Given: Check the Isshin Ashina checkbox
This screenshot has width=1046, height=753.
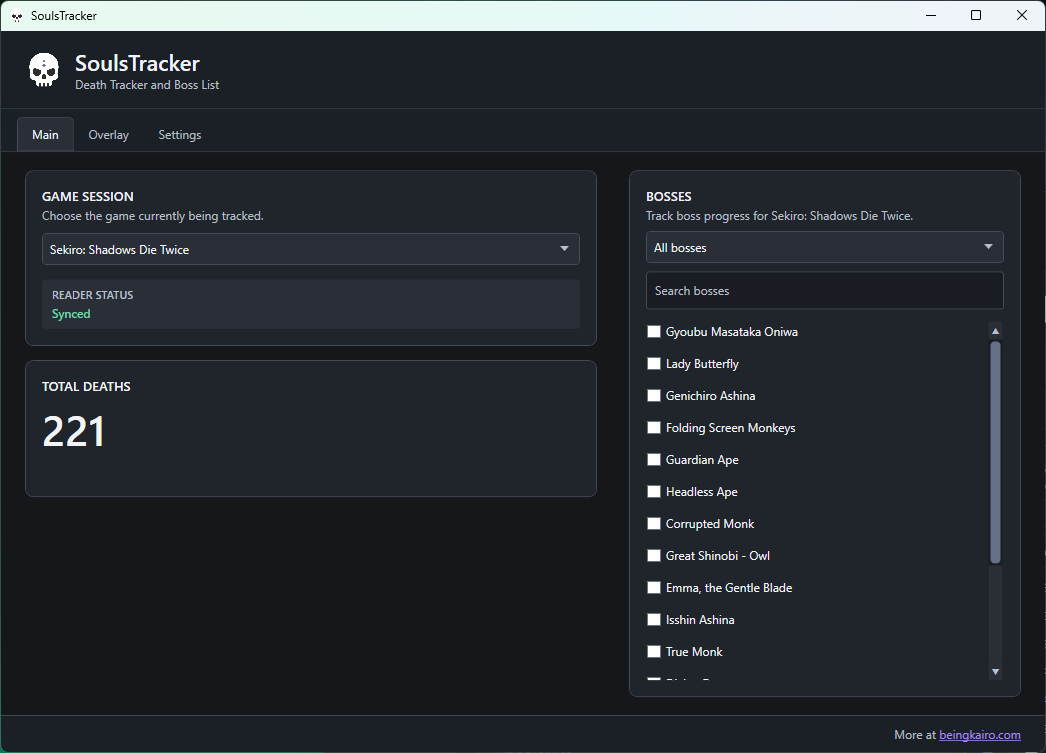Looking at the screenshot, I should click(654, 620).
